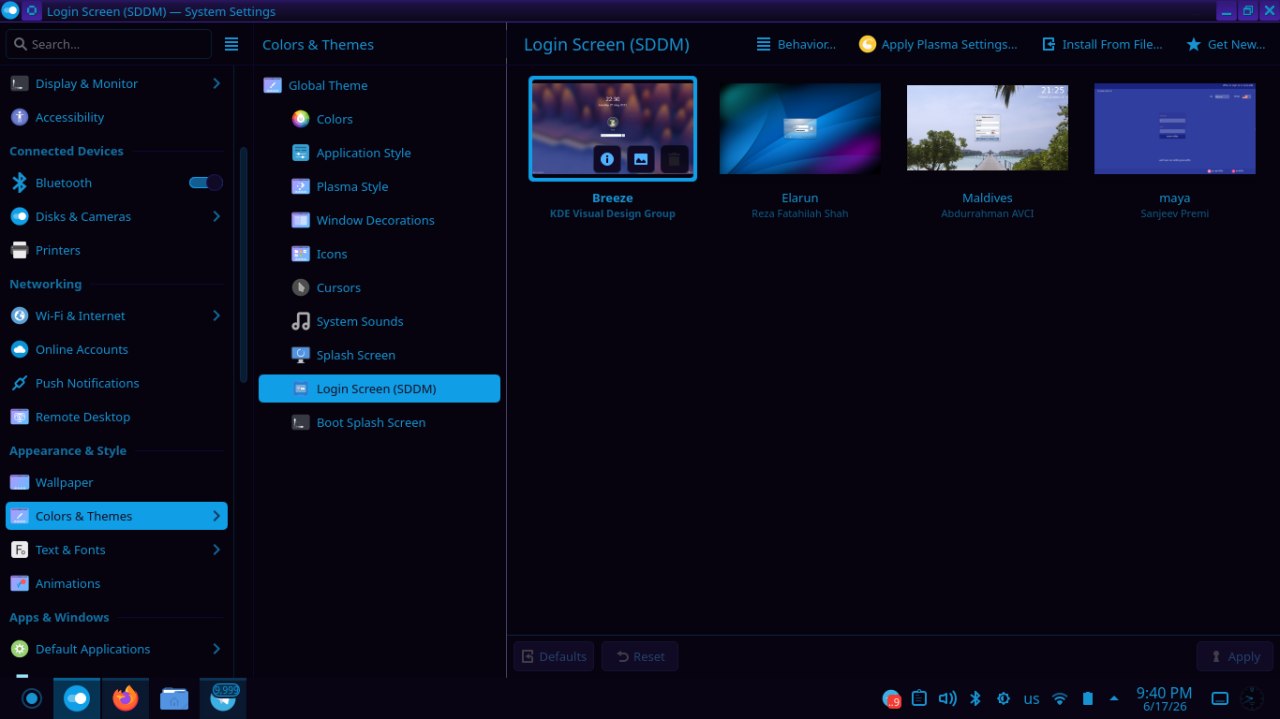Open the file manager from the taskbar

tap(174, 698)
